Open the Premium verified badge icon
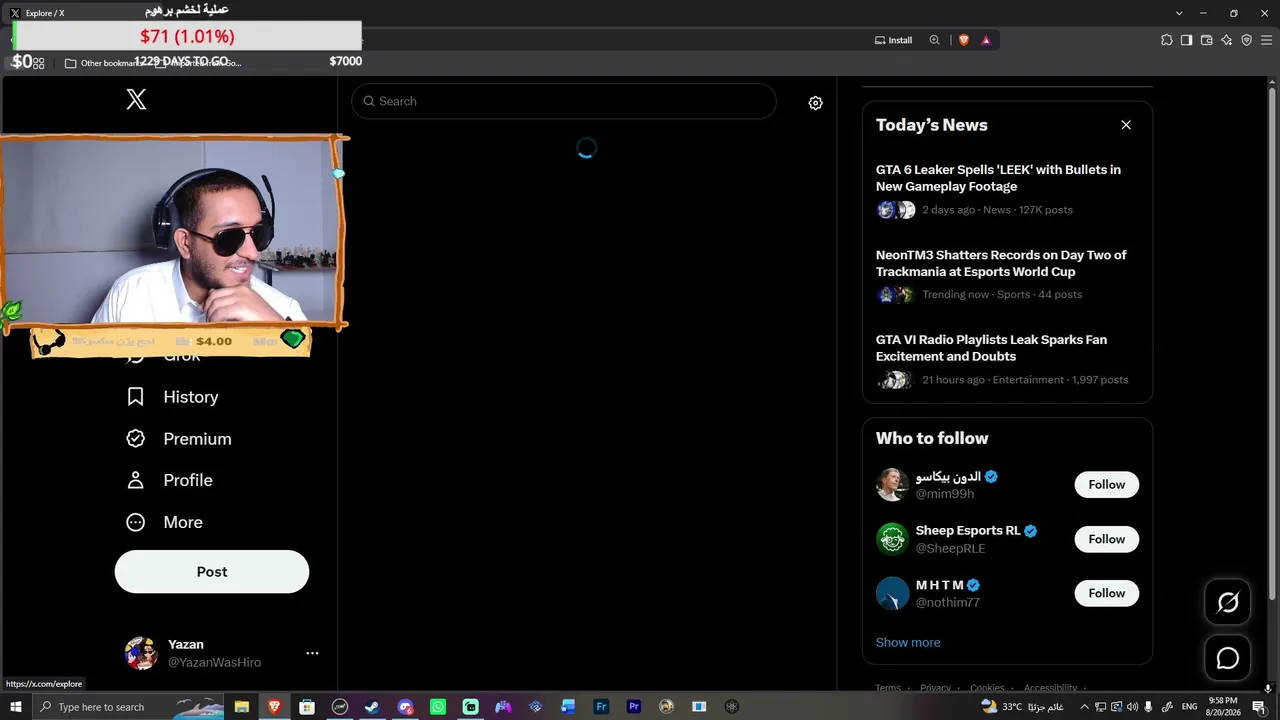Image resolution: width=1280 pixels, height=720 pixels. [x=136, y=439]
